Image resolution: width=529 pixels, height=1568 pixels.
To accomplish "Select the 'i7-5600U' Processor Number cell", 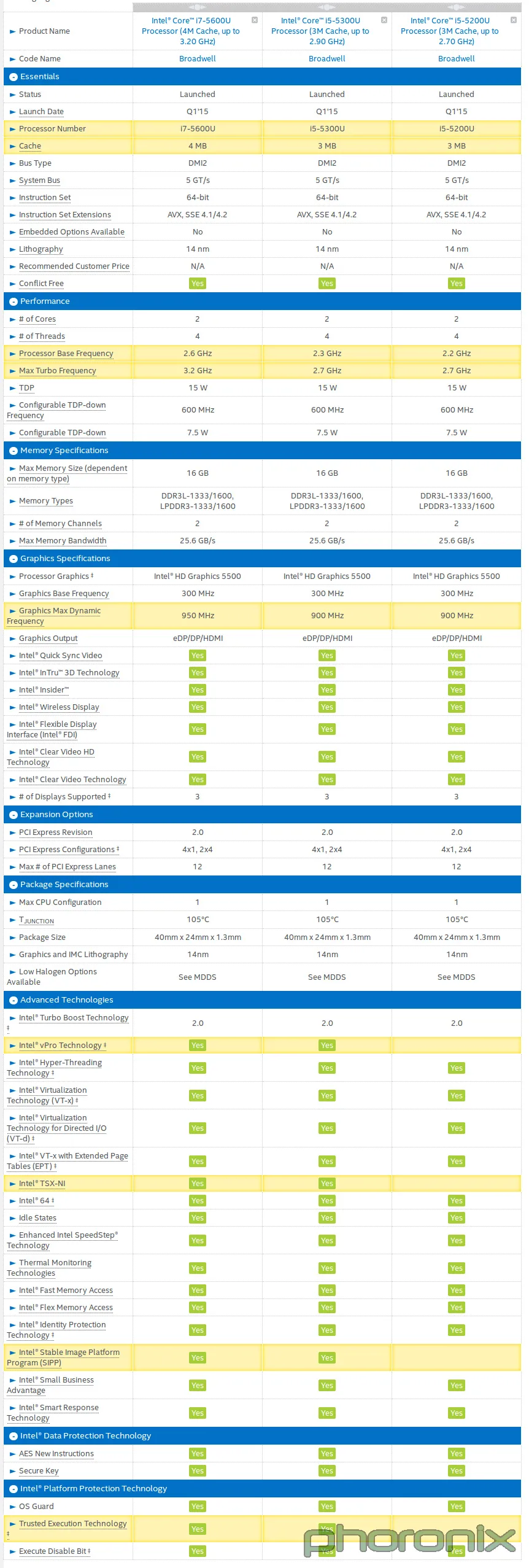I will [x=198, y=129].
